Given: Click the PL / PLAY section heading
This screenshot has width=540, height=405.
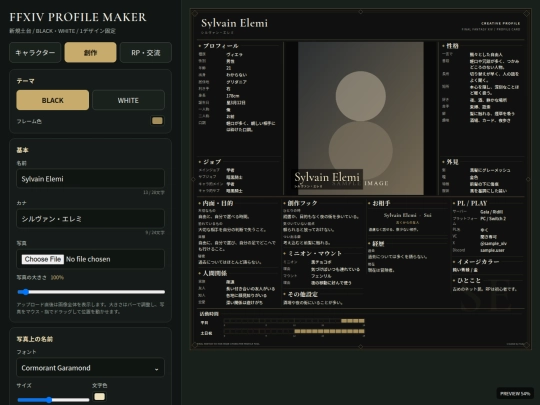Looking at the screenshot, I should point(472,203).
